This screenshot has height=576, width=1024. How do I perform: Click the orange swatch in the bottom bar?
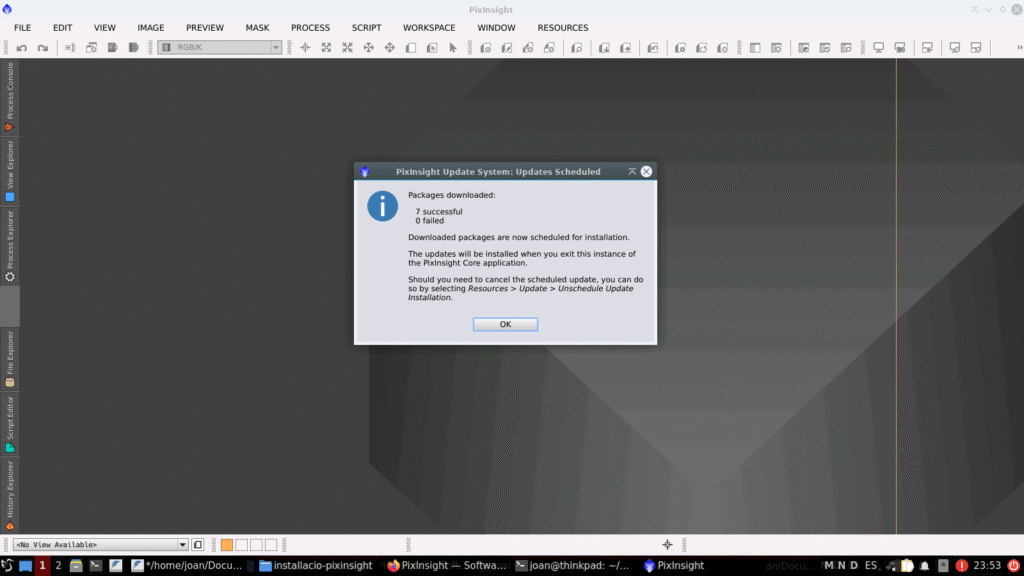pos(226,545)
